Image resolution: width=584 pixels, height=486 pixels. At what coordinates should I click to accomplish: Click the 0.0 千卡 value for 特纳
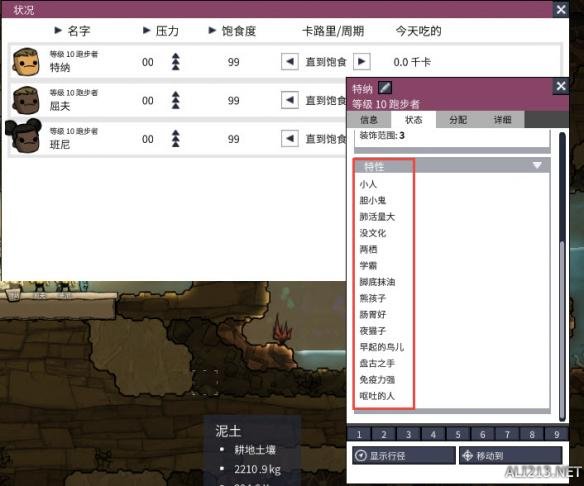tap(412, 62)
